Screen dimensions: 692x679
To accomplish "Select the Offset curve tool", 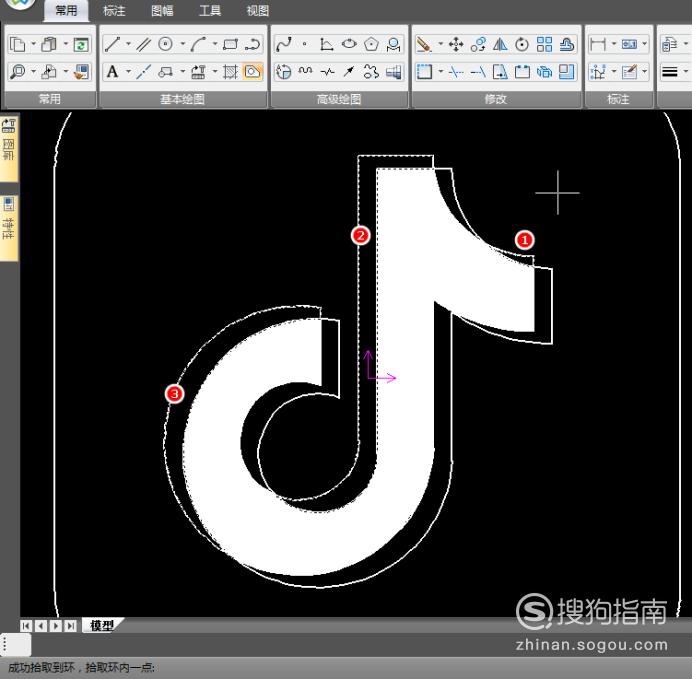I will (x=567, y=45).
